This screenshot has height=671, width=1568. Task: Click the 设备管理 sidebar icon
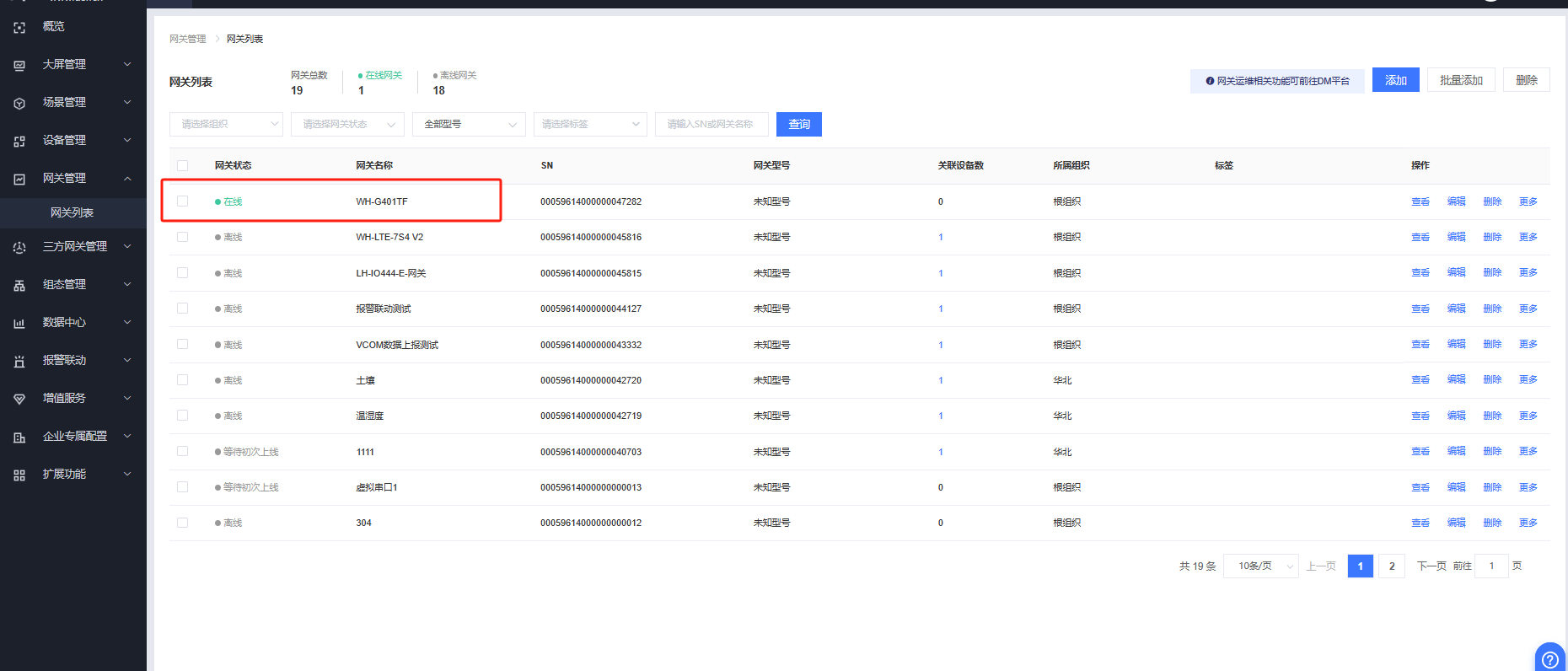click(19, 141)
